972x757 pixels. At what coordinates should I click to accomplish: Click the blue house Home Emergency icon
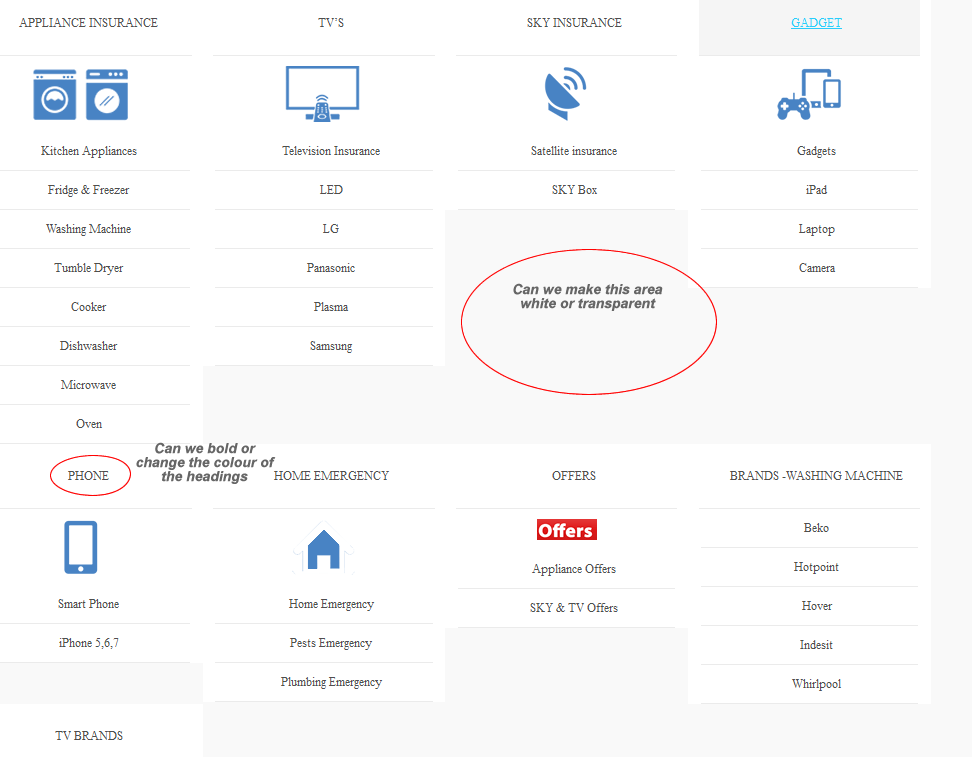pos(323,549)
